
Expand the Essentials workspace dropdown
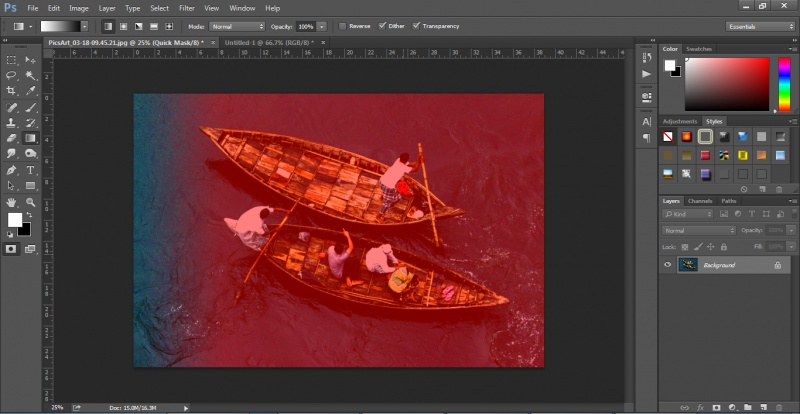(x=761, y=26)
